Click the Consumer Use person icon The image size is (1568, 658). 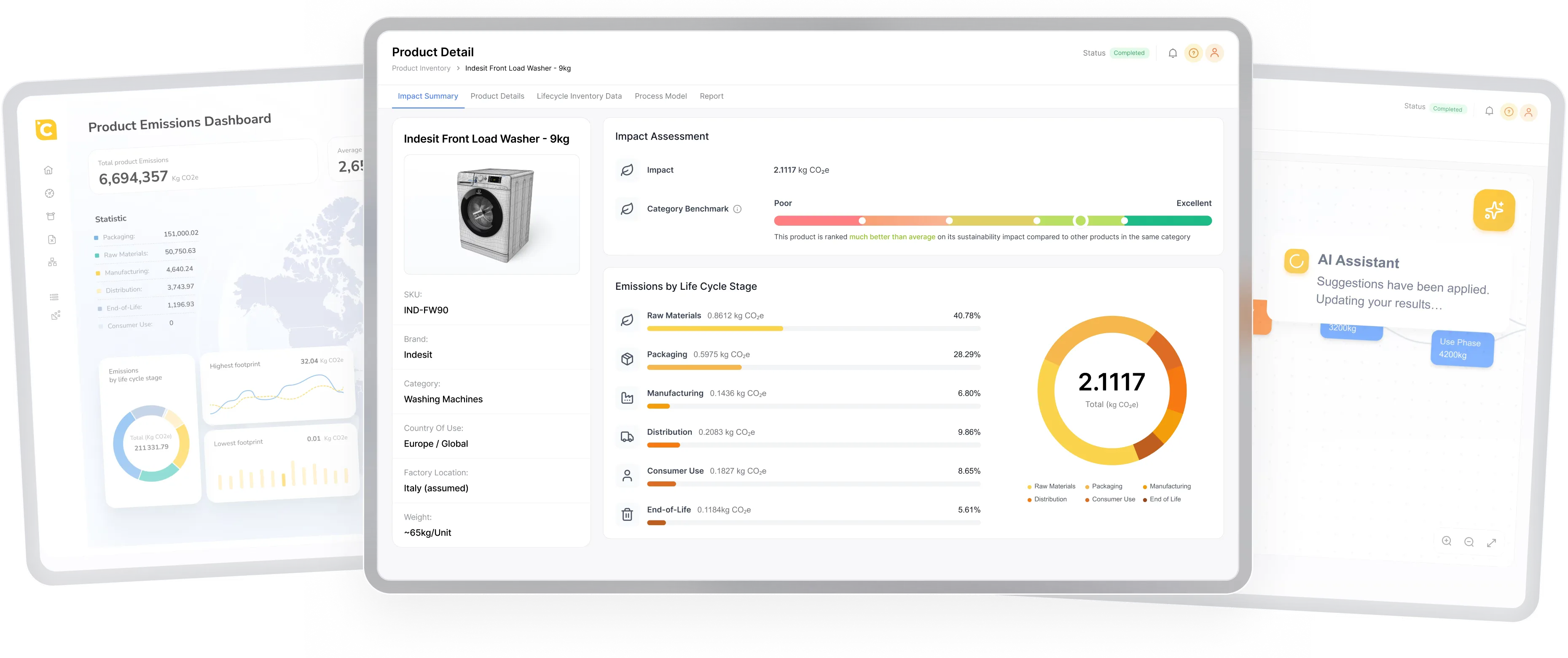click(x=627, y=476)
